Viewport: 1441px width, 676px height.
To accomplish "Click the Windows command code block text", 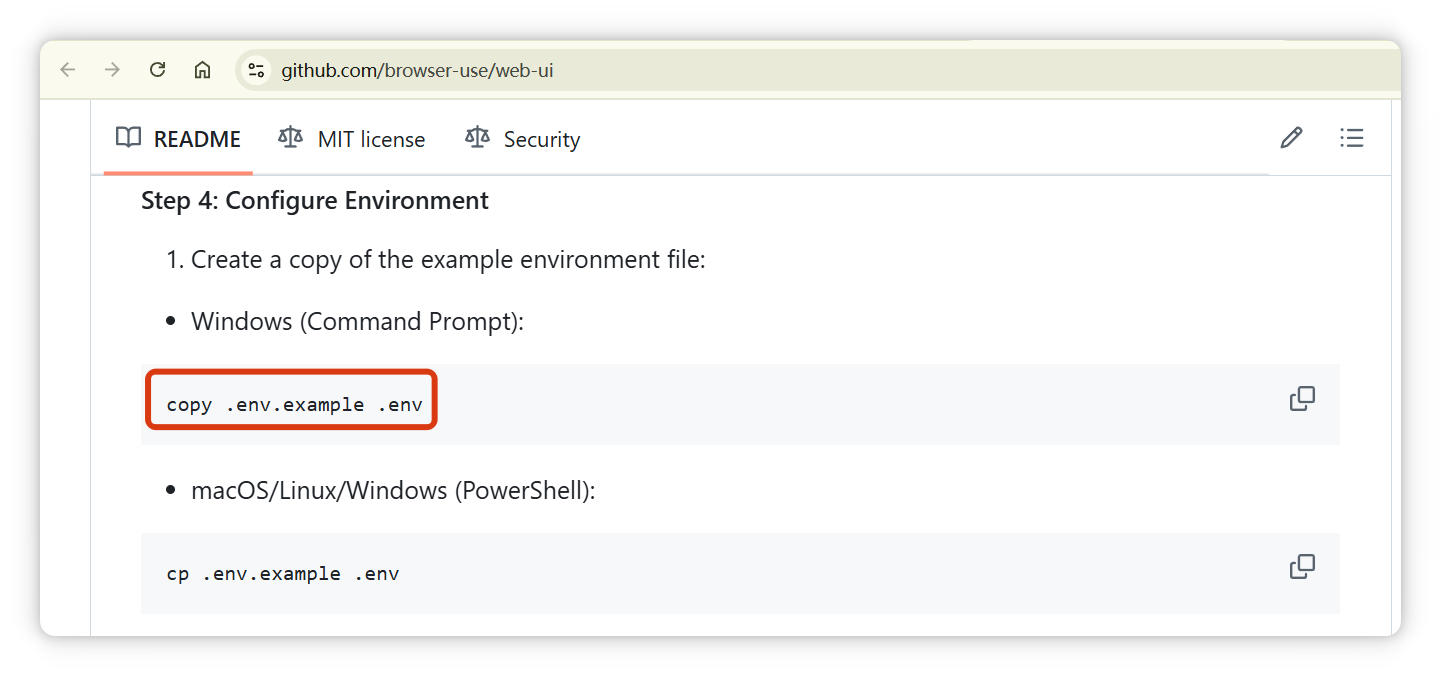I will [x=294, y=405].
